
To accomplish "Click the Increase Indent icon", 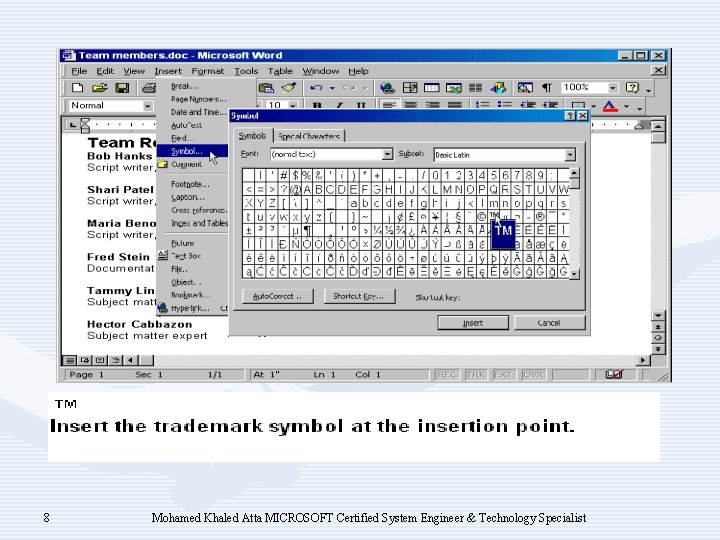I will tap(550, 106).
